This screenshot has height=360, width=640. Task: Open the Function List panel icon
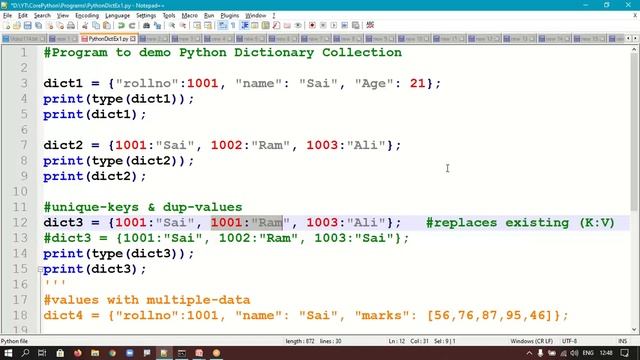point(276,25)
